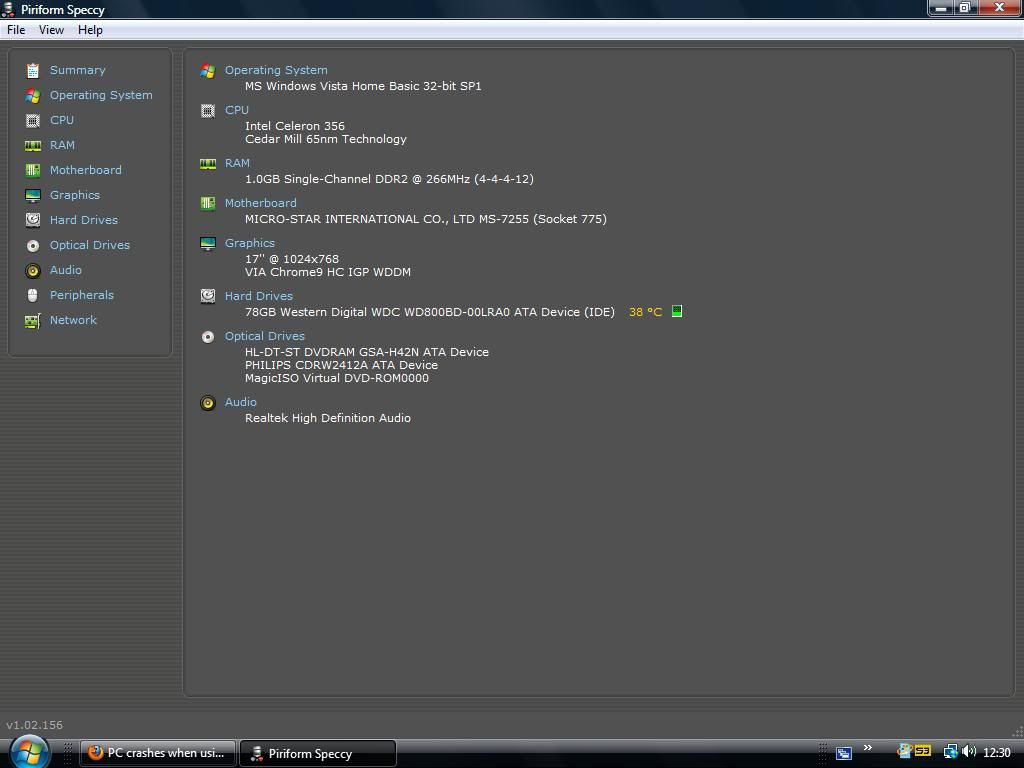Click the Graphics monitor icon in sidebar
The image size is (1024, 768).
click(x=33, y=195)
